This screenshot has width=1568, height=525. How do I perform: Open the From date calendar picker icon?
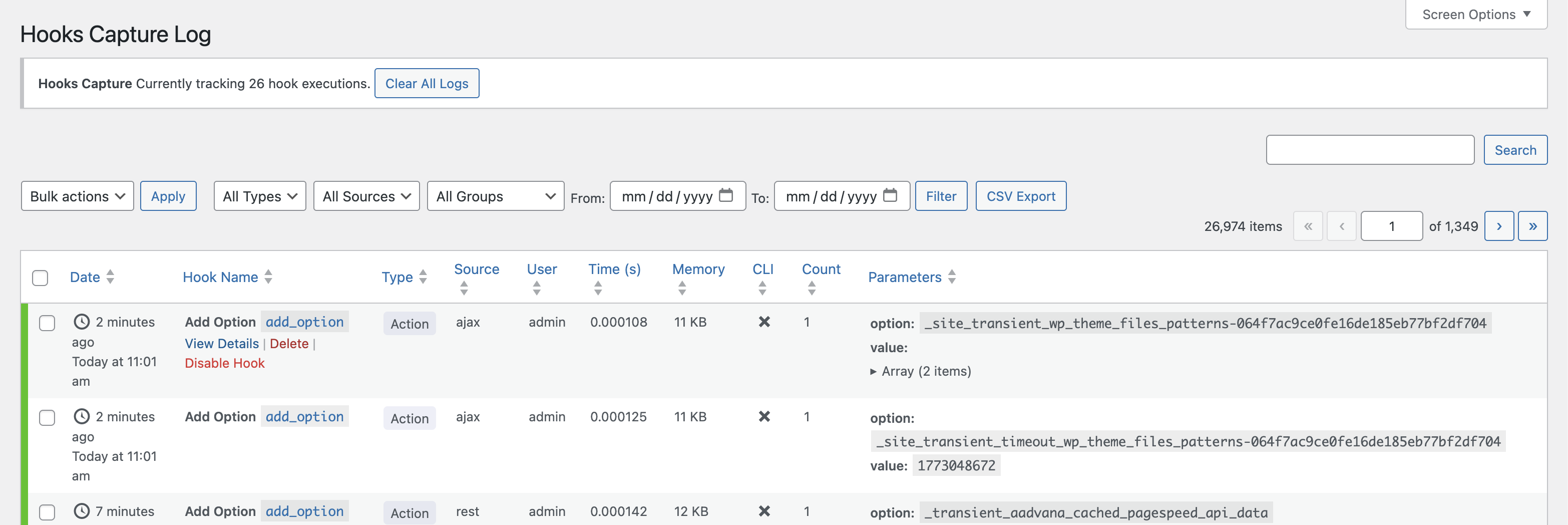click(725, 195)
